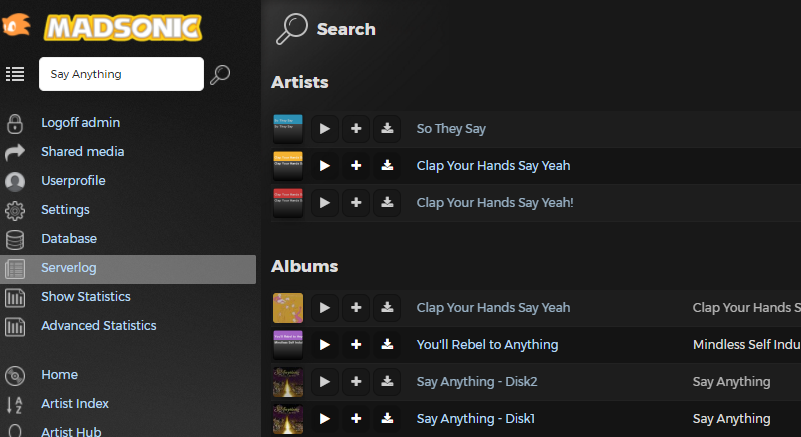
Task: Download the Say Anything - Disk1 album
Action: coord(387,418)
